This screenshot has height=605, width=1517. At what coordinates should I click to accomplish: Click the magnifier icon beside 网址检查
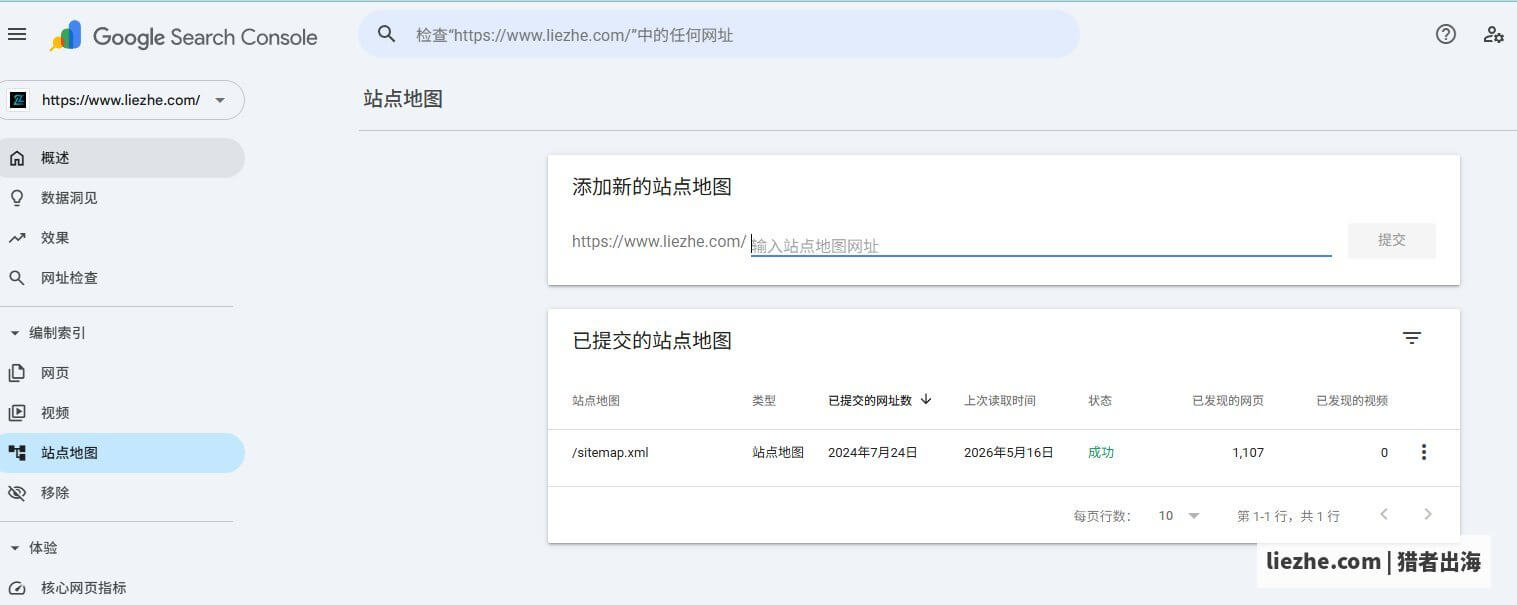pos(17,278)
